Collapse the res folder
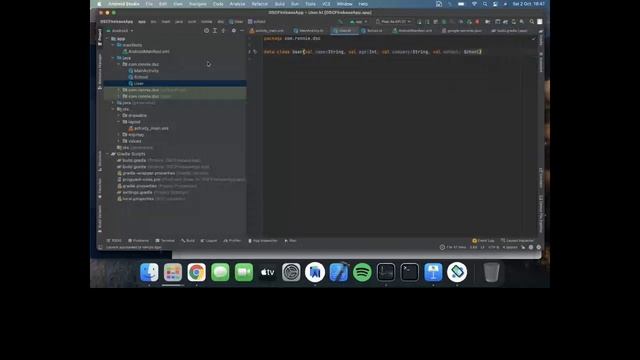Viewport: 640px width, 360px height. point(113,109)
